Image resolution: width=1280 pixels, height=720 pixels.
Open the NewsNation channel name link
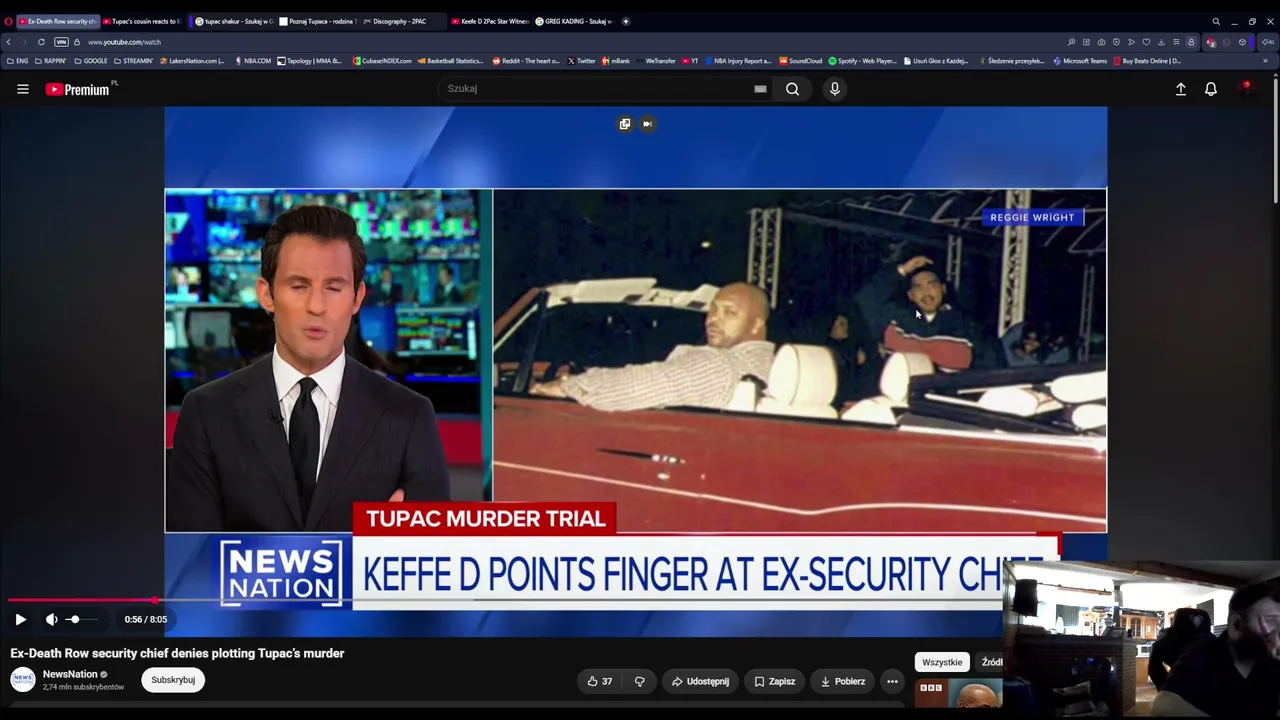[70, 674]
